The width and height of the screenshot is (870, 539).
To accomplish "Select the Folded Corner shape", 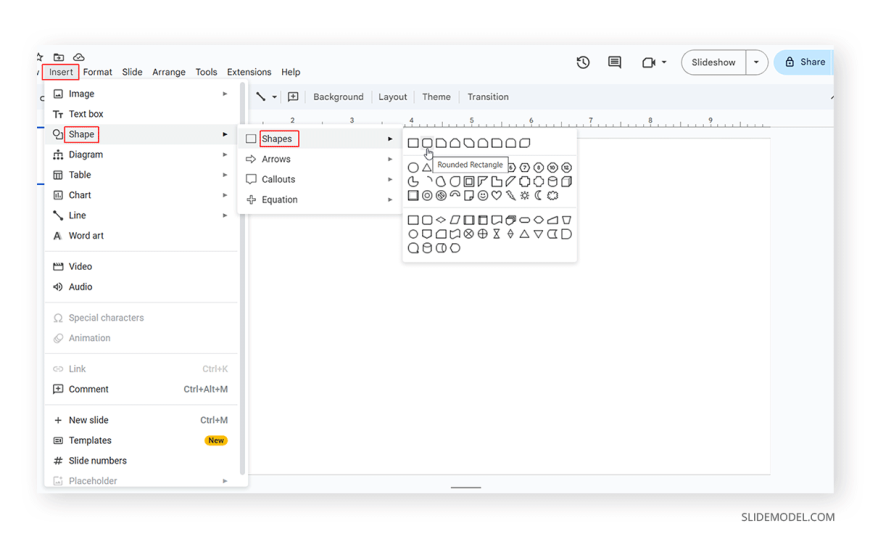I will 469,195.
